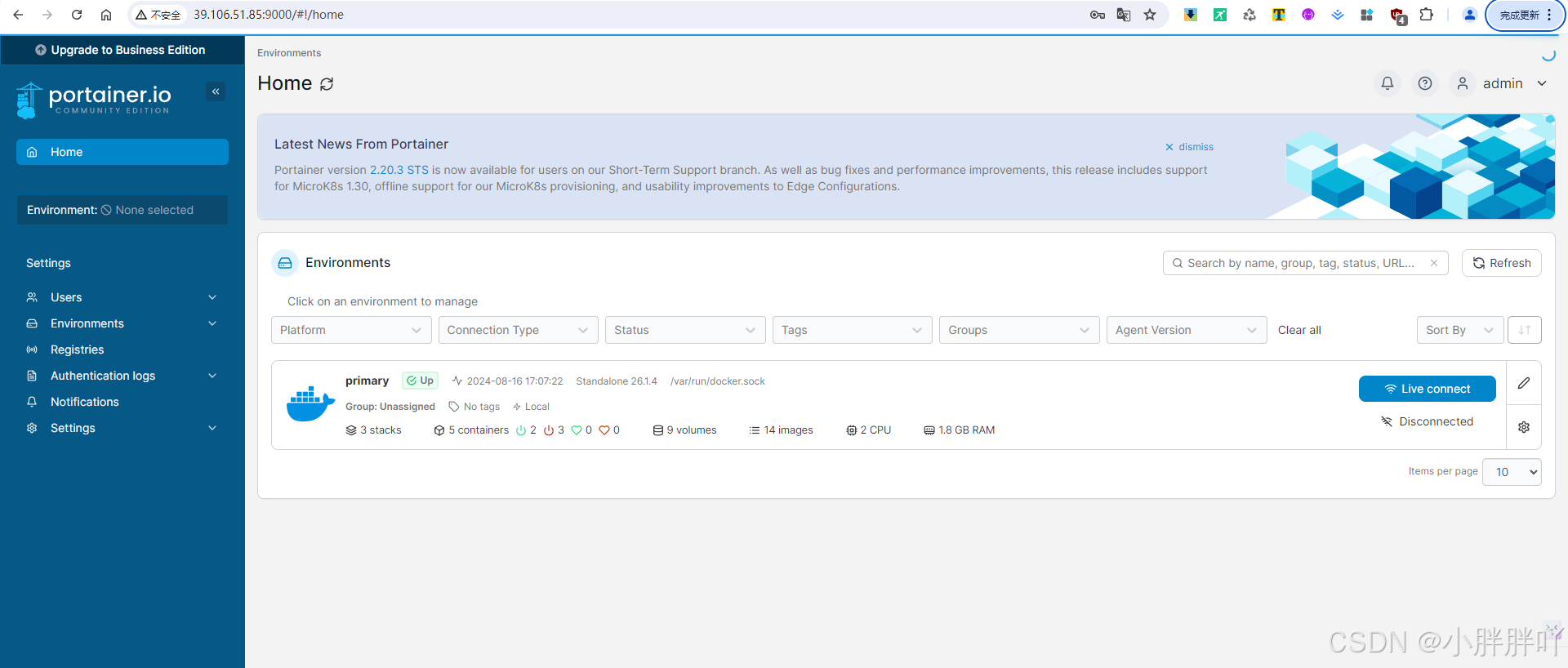1568x668 pixels.
Task: Click the portainer.io logo
Action: (93, 100)
